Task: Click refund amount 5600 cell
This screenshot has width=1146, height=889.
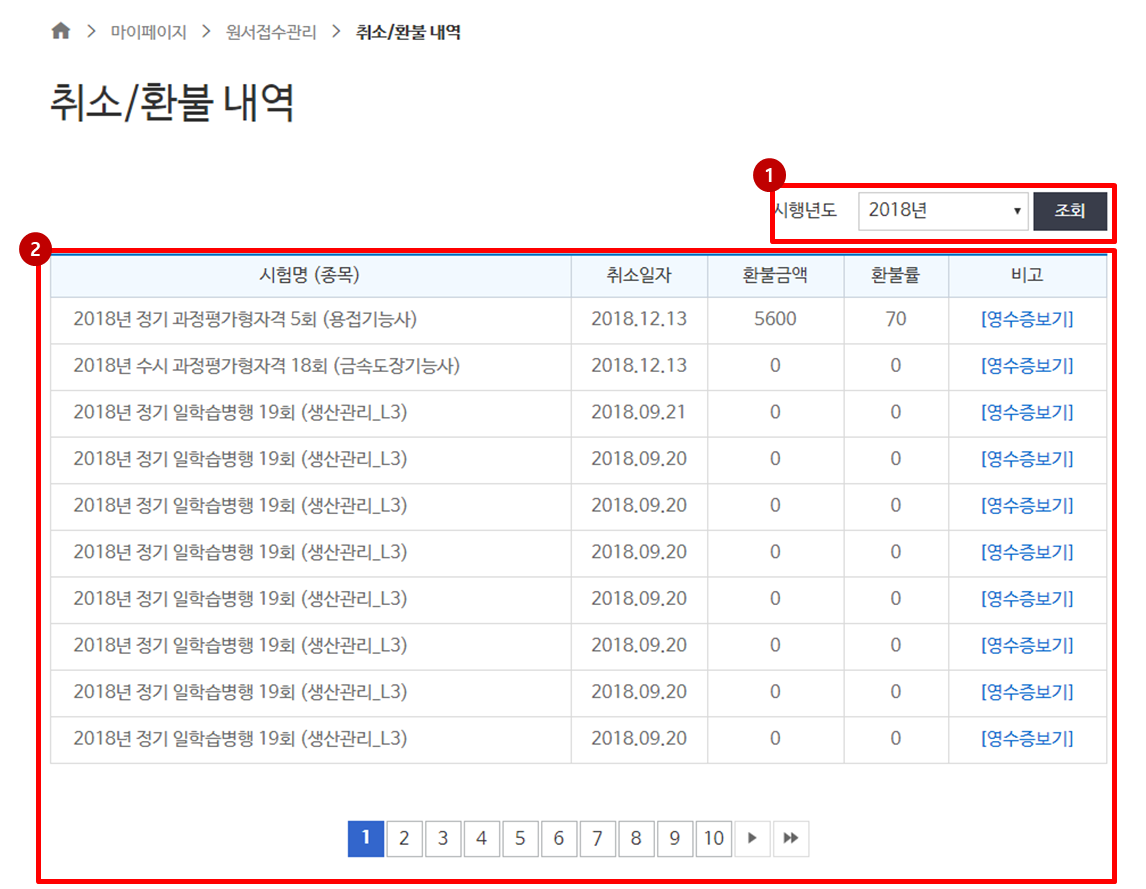Action: pyautogui.click(x=775, y=319)
